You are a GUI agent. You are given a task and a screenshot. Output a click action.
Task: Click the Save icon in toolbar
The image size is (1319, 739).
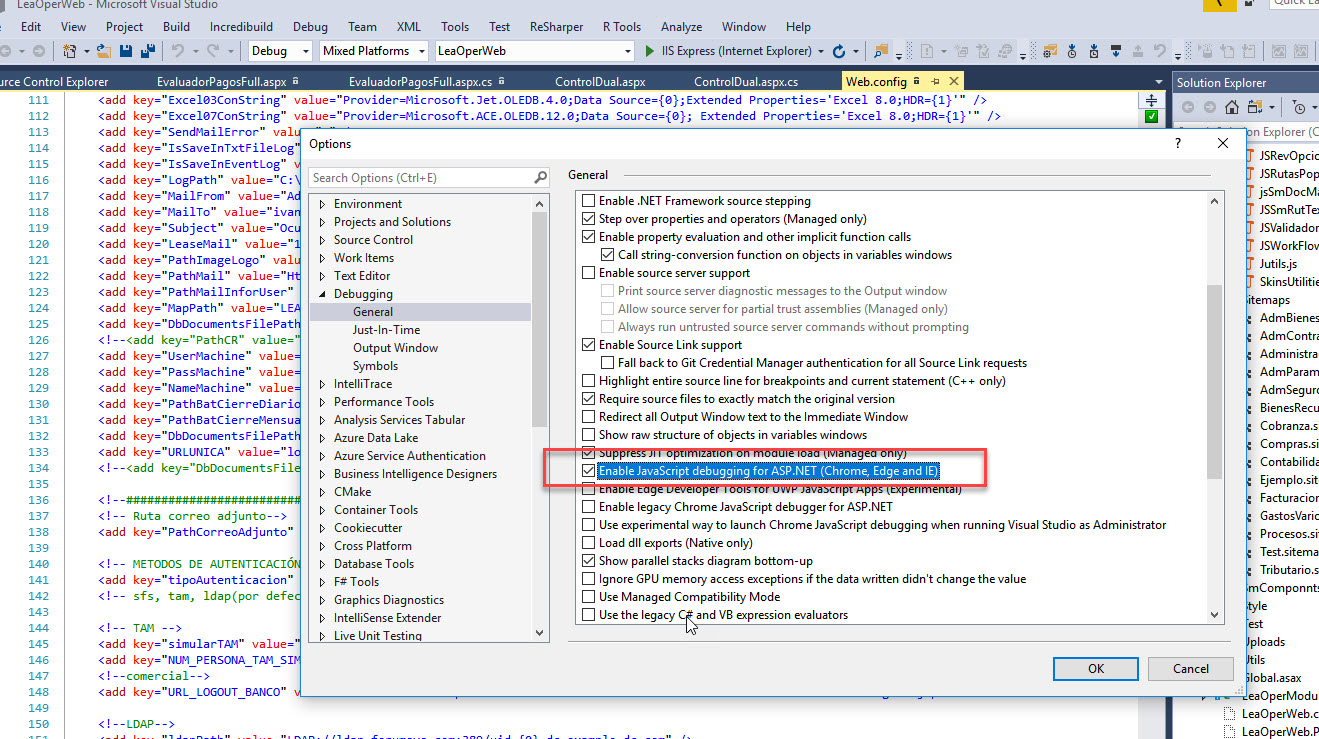point(127,50)
